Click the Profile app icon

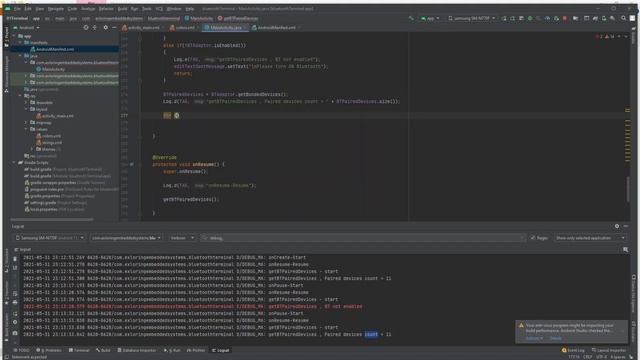547,18
